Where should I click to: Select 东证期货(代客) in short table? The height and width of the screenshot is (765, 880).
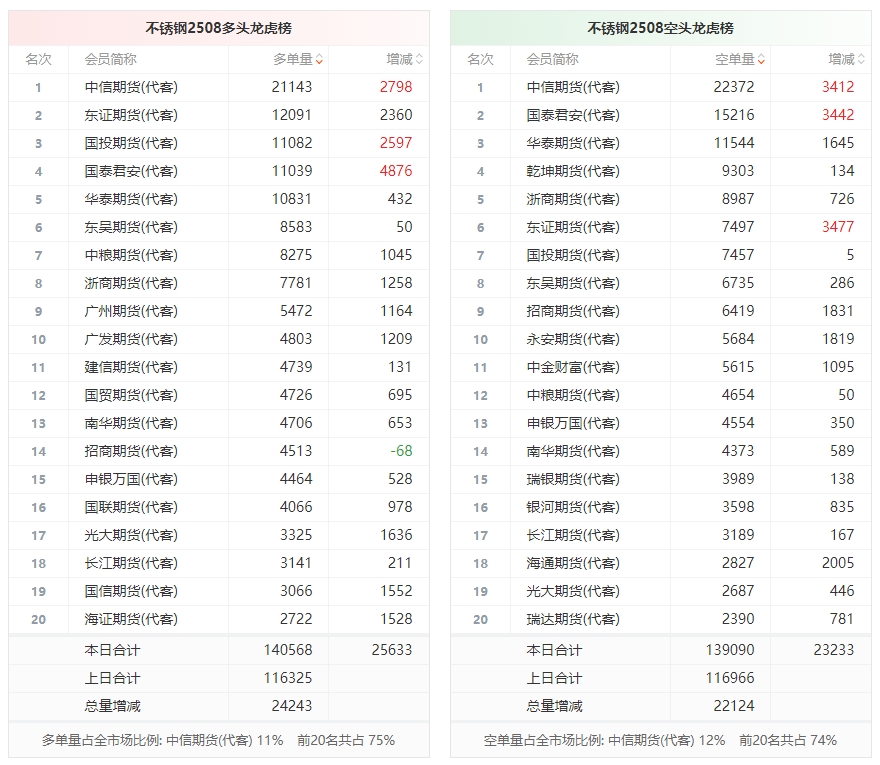click(573, 227)
